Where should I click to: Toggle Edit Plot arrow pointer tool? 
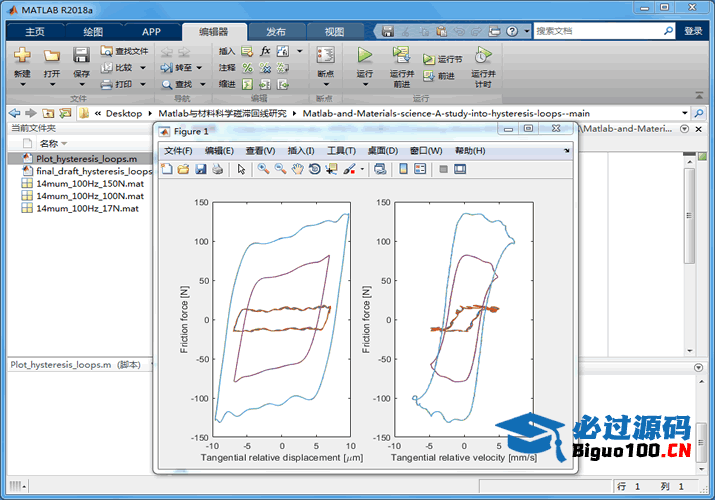click(x=241, y=169)
